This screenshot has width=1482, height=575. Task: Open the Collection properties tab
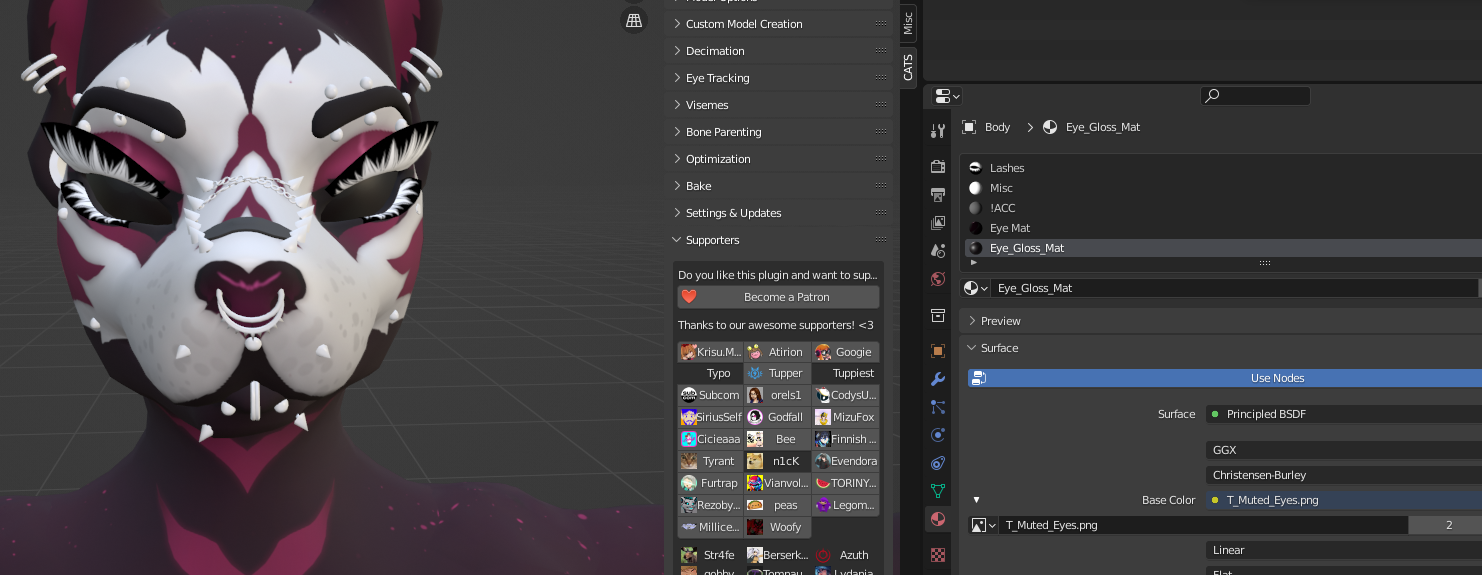coord(938,316)
